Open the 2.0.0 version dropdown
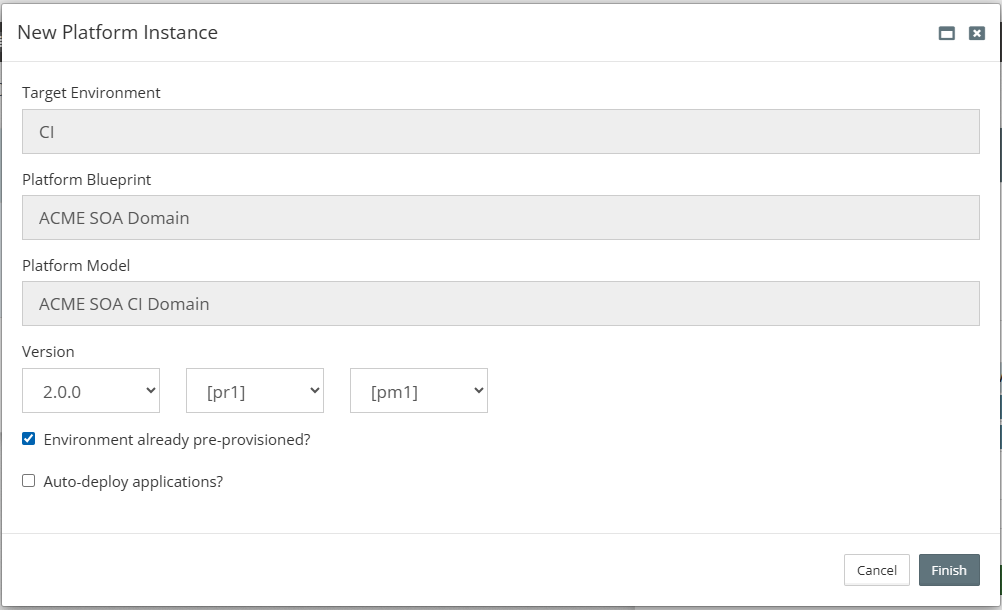This screenshot has height=610, width=1002. click(x=91, y=391)
